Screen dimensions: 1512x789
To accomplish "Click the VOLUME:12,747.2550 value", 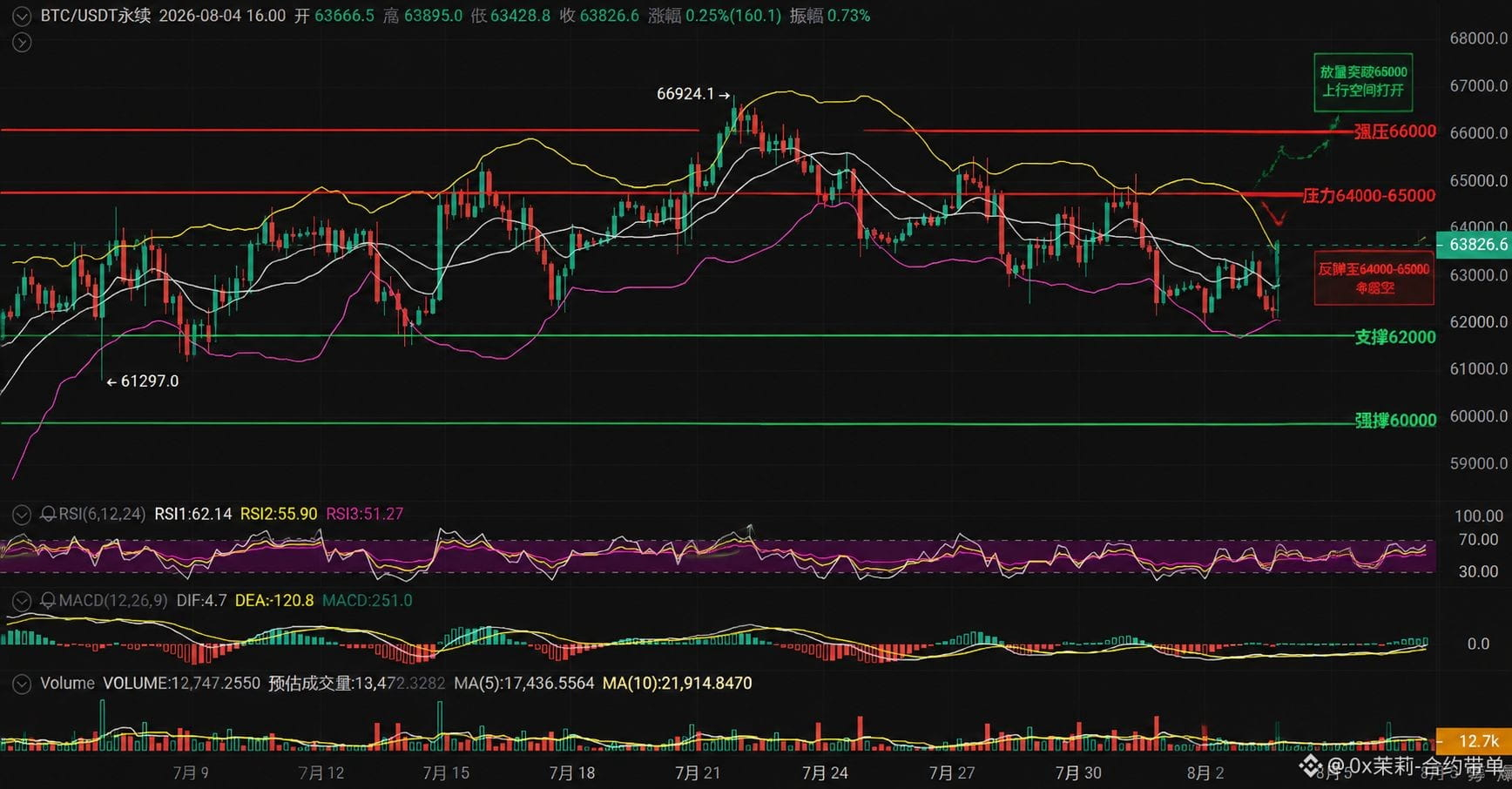I will click(x=181, y=684).
